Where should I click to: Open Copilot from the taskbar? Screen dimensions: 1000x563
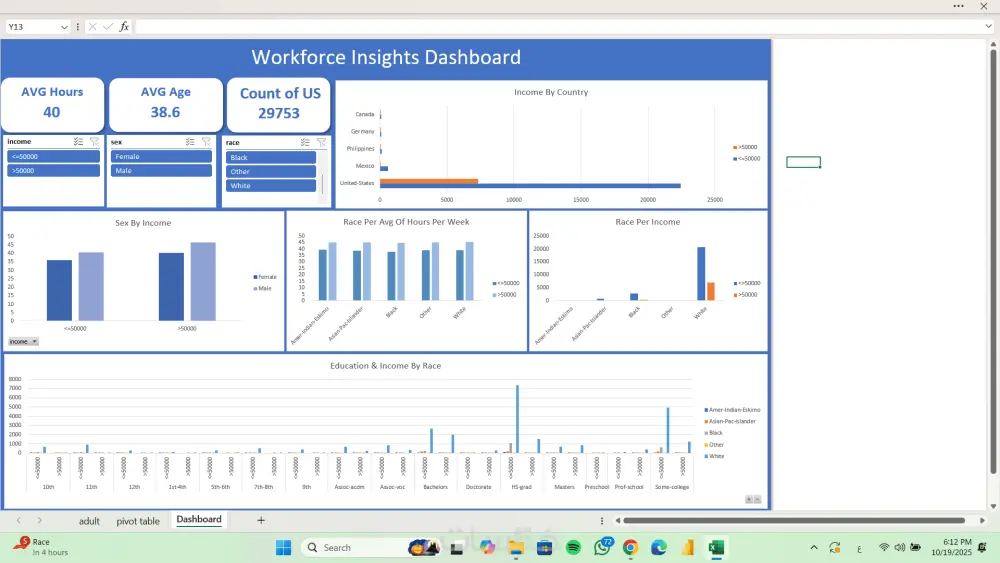pyautogui.click(x=487, y=548)
